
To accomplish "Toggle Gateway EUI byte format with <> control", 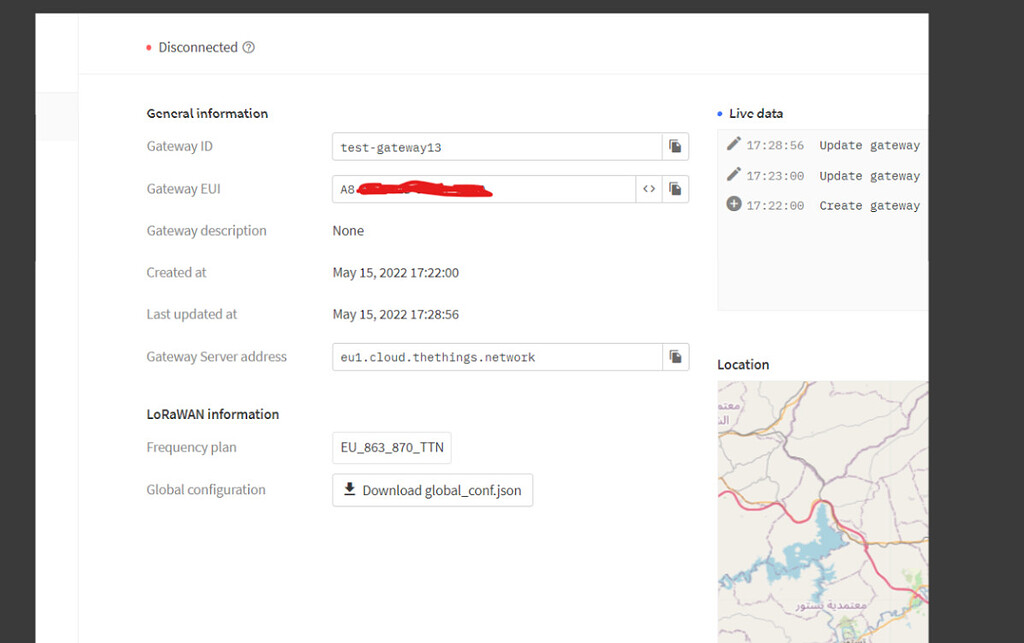I will click(648, 189).
